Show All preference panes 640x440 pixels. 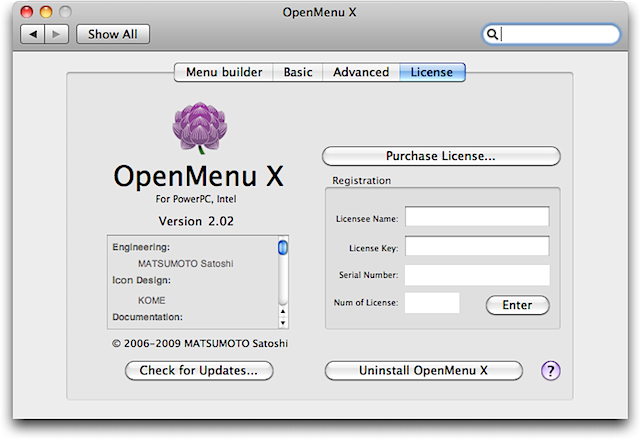(x=113, y=34)
